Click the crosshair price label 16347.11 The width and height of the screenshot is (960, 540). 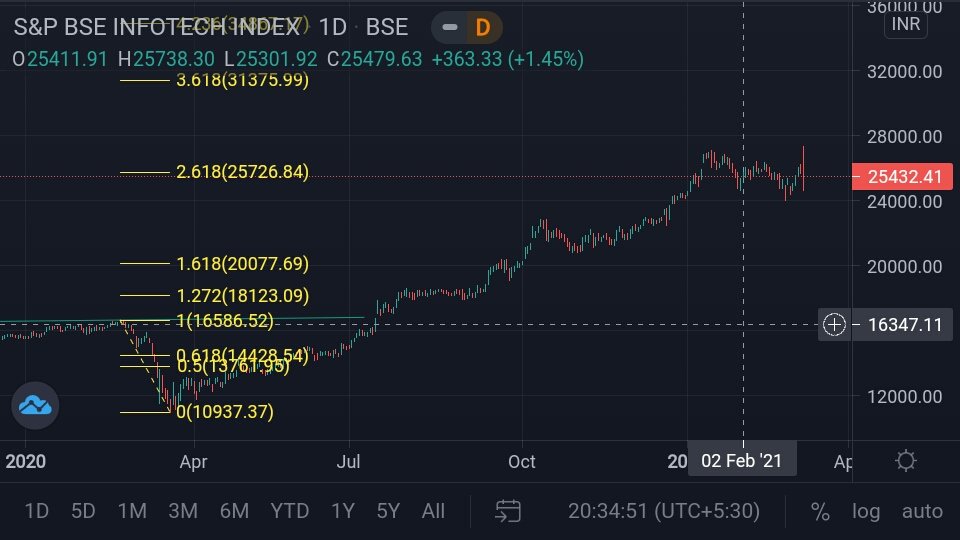[x=904, y=324]
